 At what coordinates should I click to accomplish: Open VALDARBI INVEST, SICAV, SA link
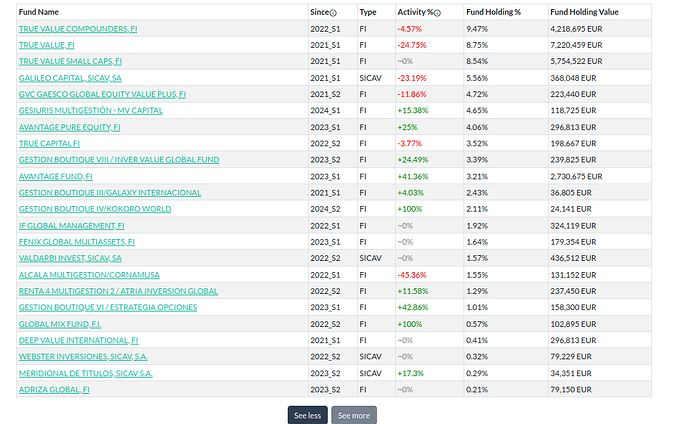tap(70, 259)
